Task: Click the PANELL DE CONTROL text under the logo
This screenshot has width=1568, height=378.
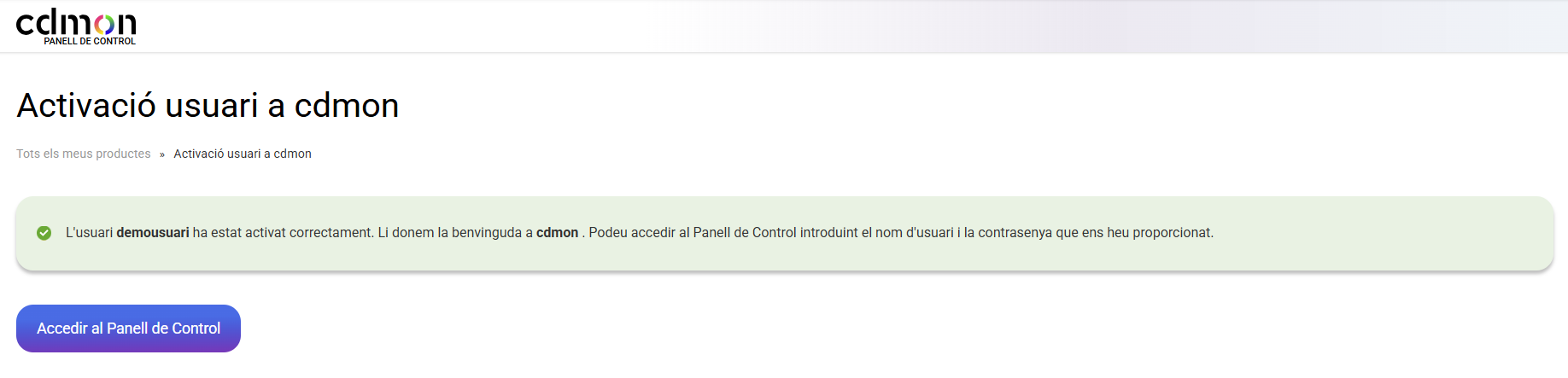Action: (90, 41)
